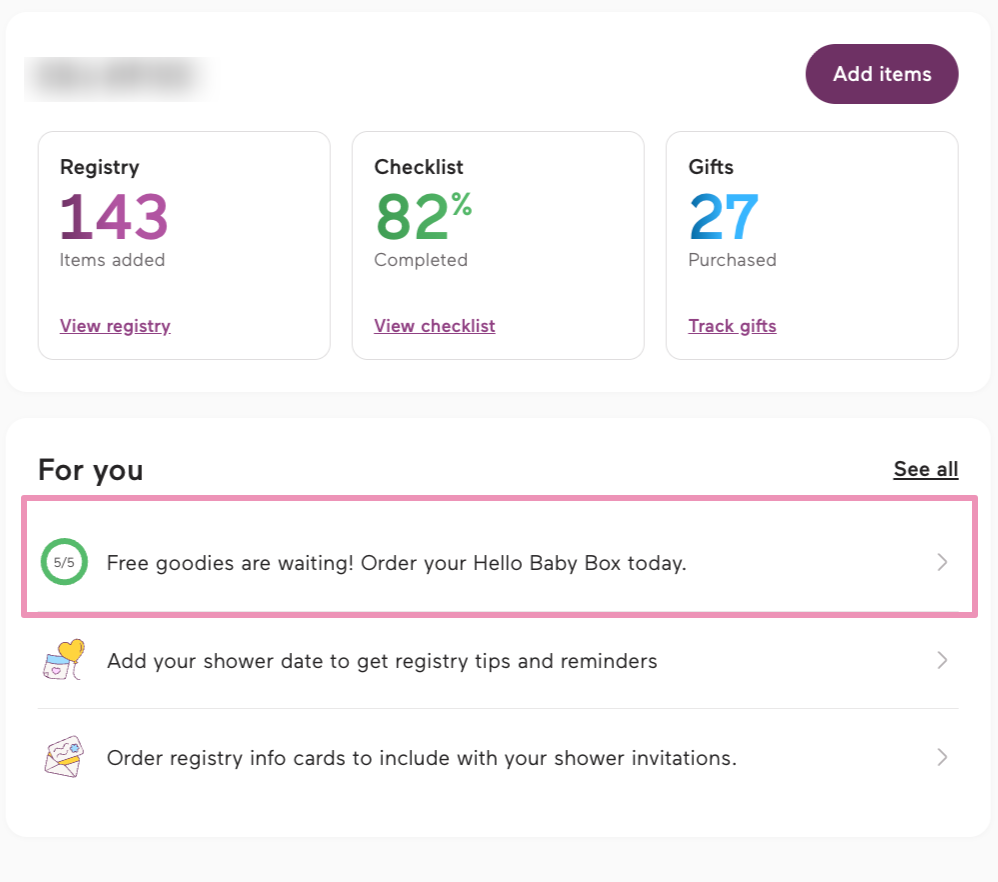Select the Gifts card heading
998x882 pixels.
point(711,167)
